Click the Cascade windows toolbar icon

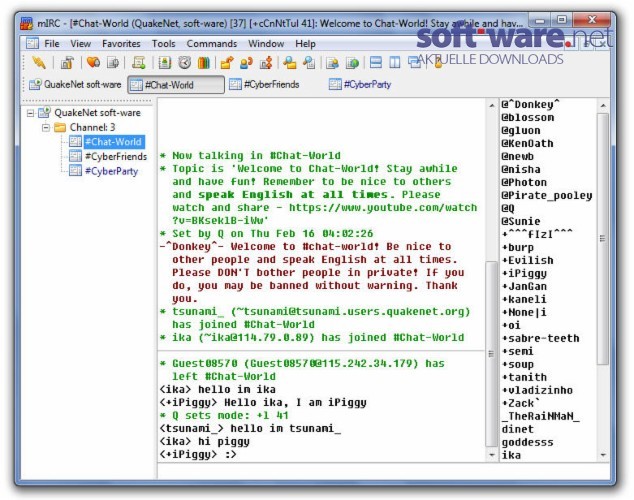(x=414, y=63)
